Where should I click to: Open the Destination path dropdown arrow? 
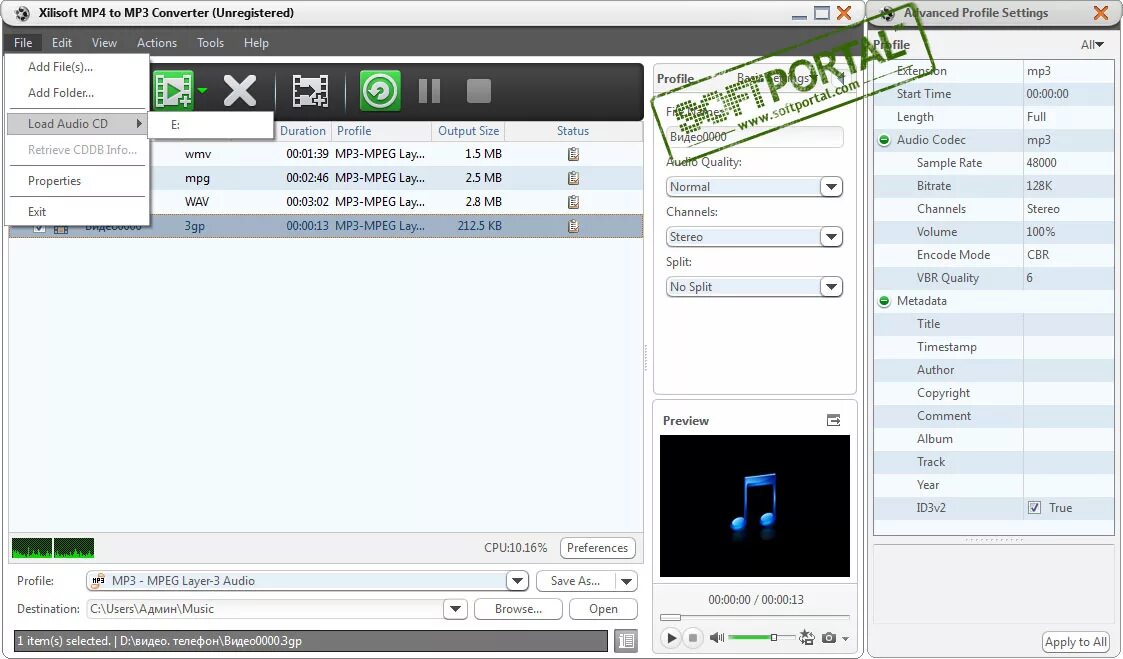tap(456, 609)
